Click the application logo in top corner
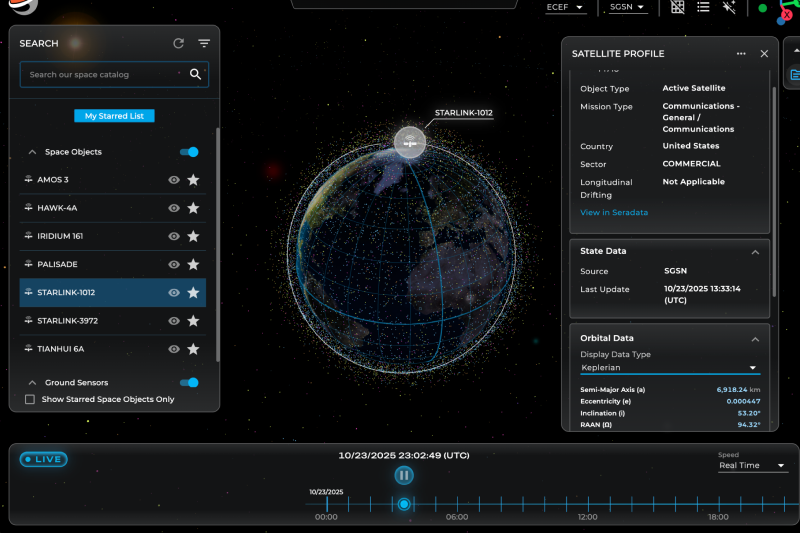This screenshot has height=533, width=800. (x=23, y=6)
